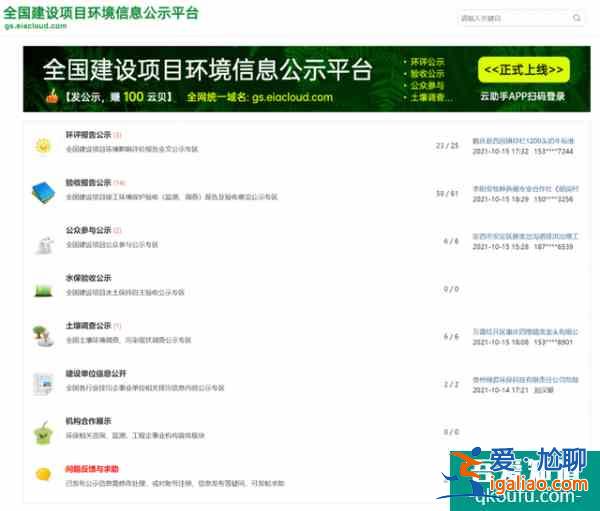Open the sun icon beside 环评报告公示
The height and width of the screenshot is (511, 600).
pyautogui.click(x=43, y=145)
